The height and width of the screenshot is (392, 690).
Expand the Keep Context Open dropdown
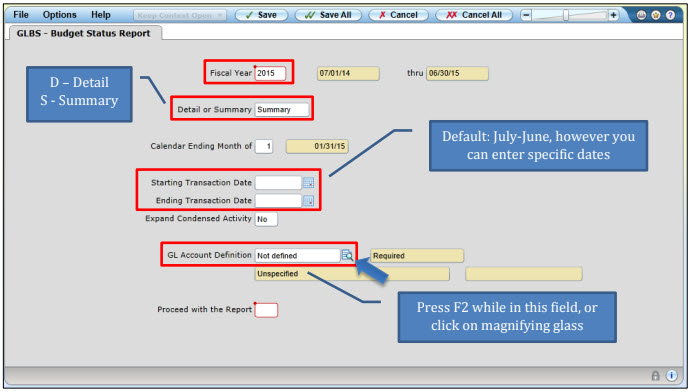click(x=180, y=15)
